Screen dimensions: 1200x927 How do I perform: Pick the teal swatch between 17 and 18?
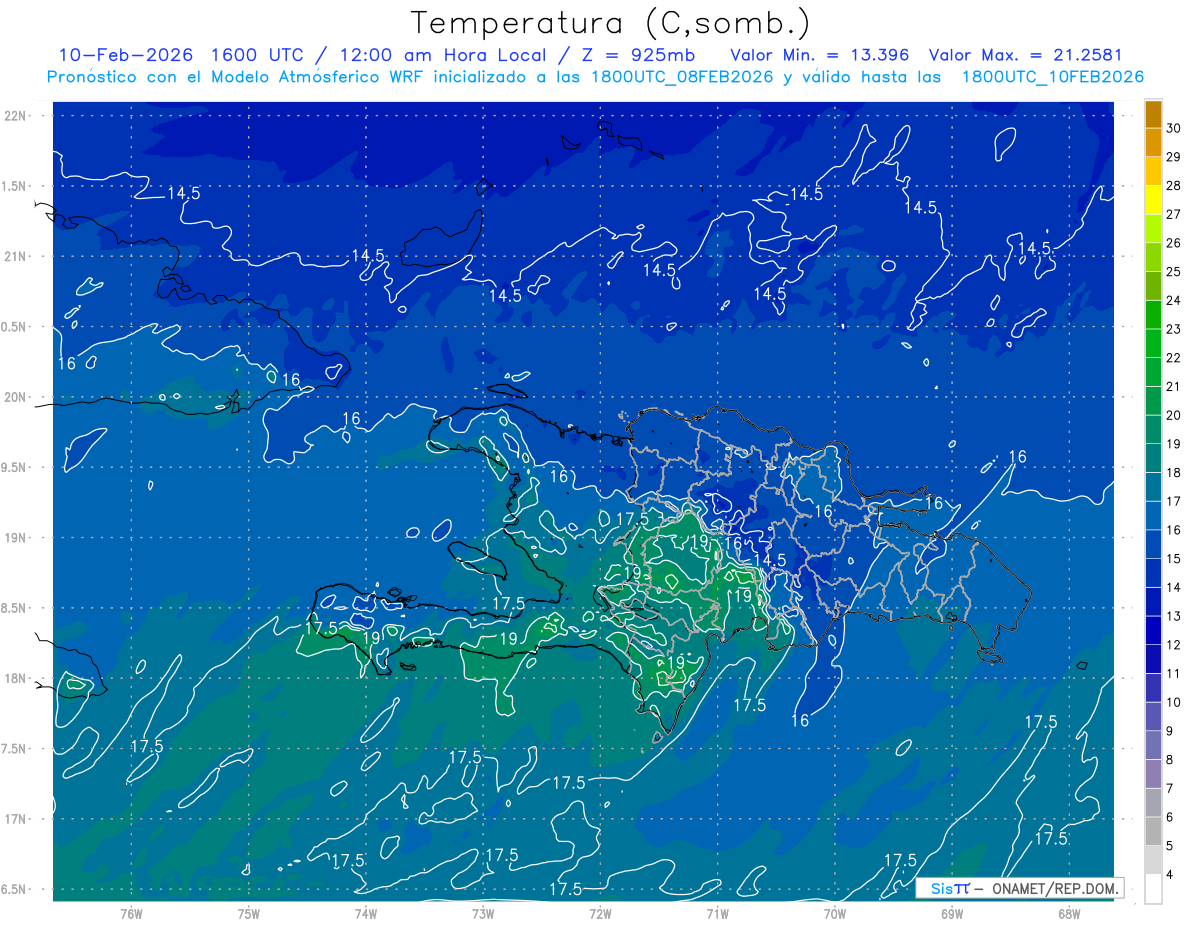pos(1153,487)
